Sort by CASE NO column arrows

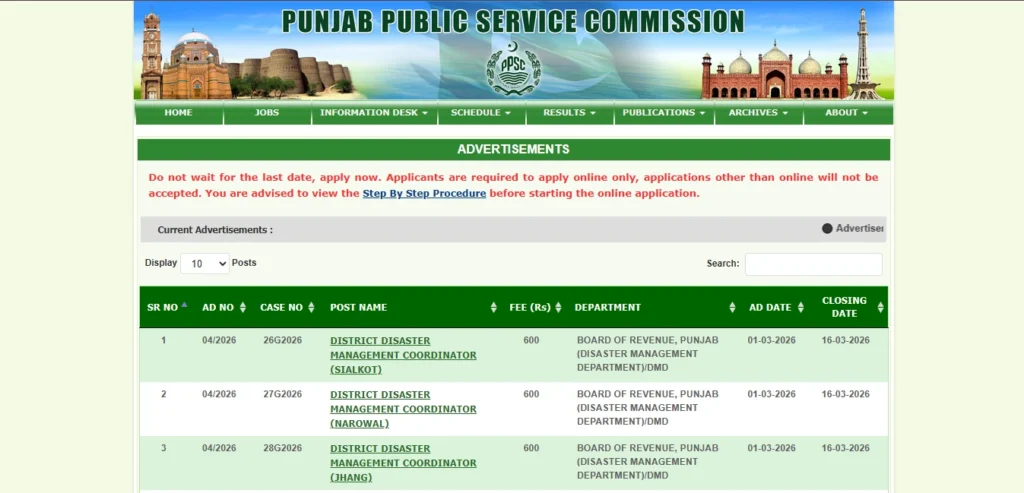click(312, 308)
